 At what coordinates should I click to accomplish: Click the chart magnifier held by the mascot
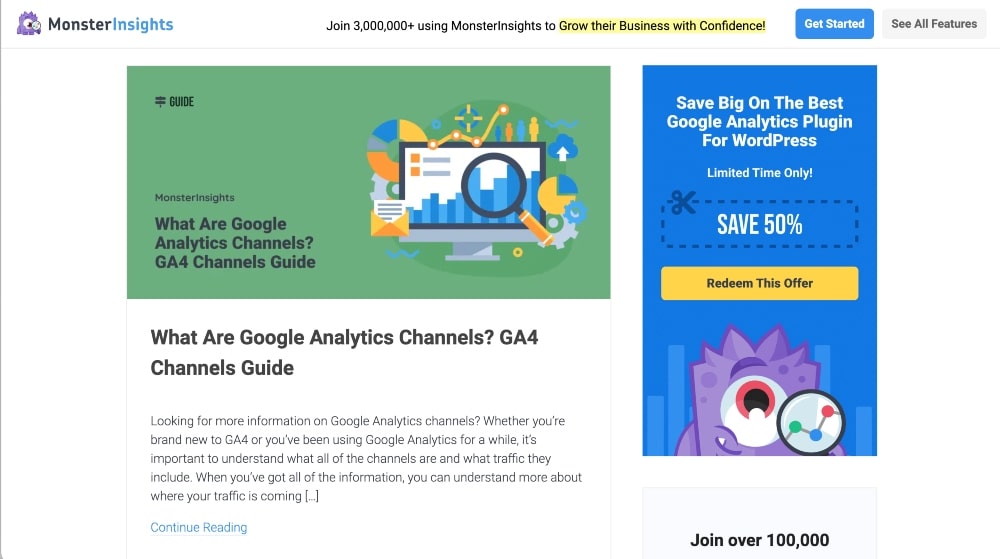810,423
